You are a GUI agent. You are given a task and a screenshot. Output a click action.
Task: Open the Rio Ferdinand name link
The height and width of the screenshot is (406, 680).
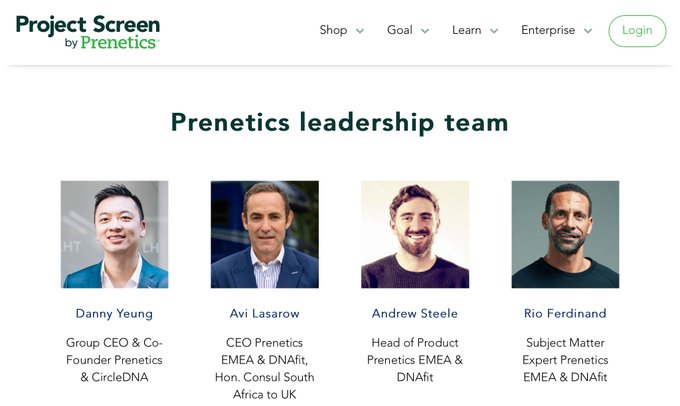coord(565,313)
